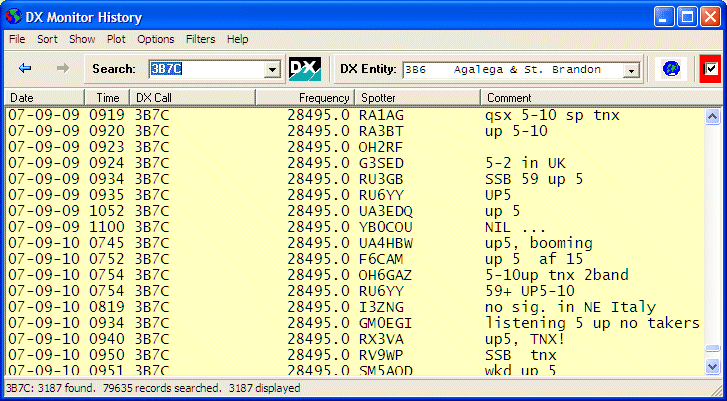Click the globe map icon
727x401 pixels.
[671, 69]
